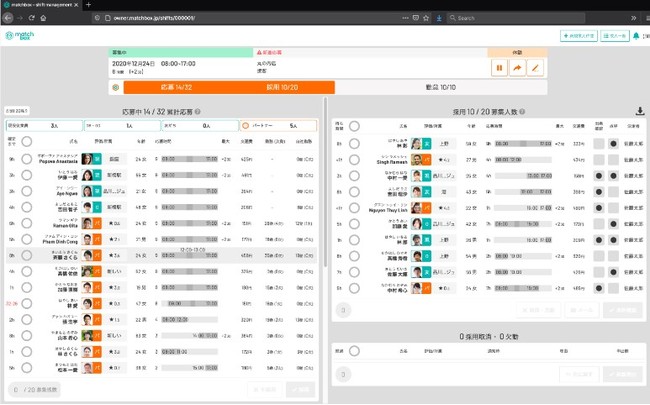Click the Firefox Search input field

point(516,18)
